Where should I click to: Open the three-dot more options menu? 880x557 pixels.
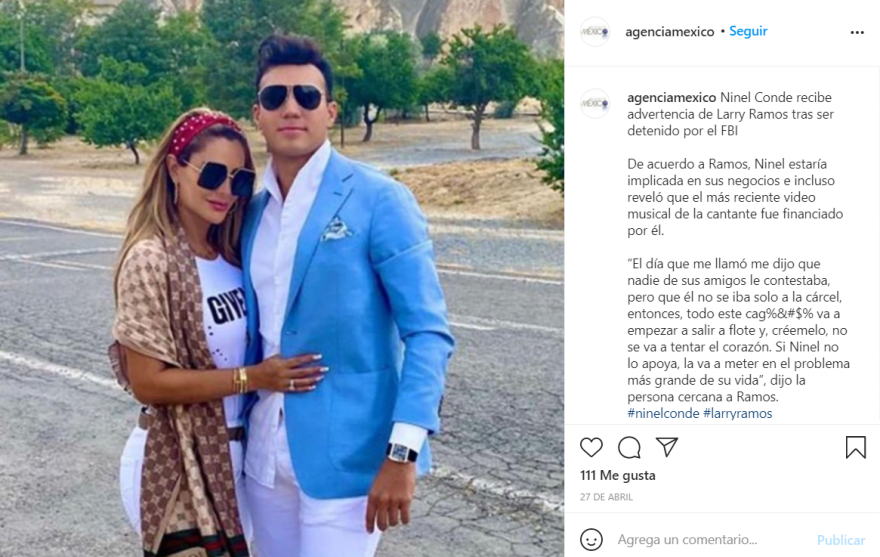[857, 33]
